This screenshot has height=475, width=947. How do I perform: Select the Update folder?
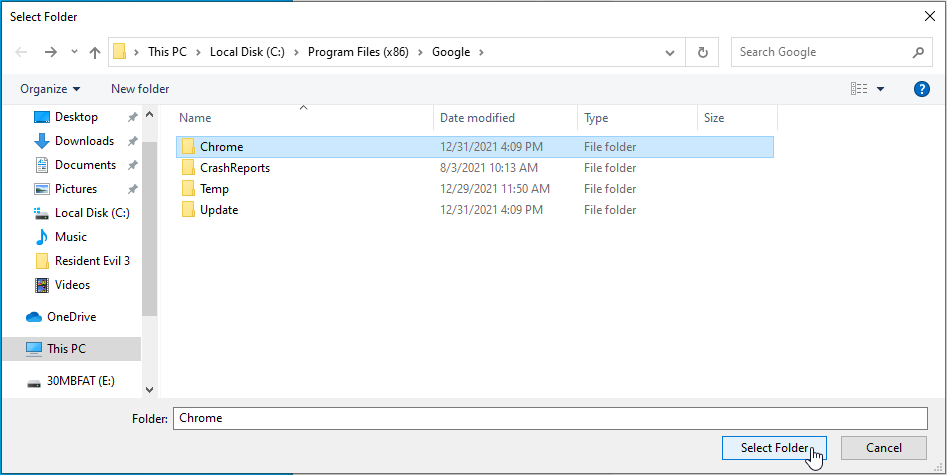tap(475, 210)
